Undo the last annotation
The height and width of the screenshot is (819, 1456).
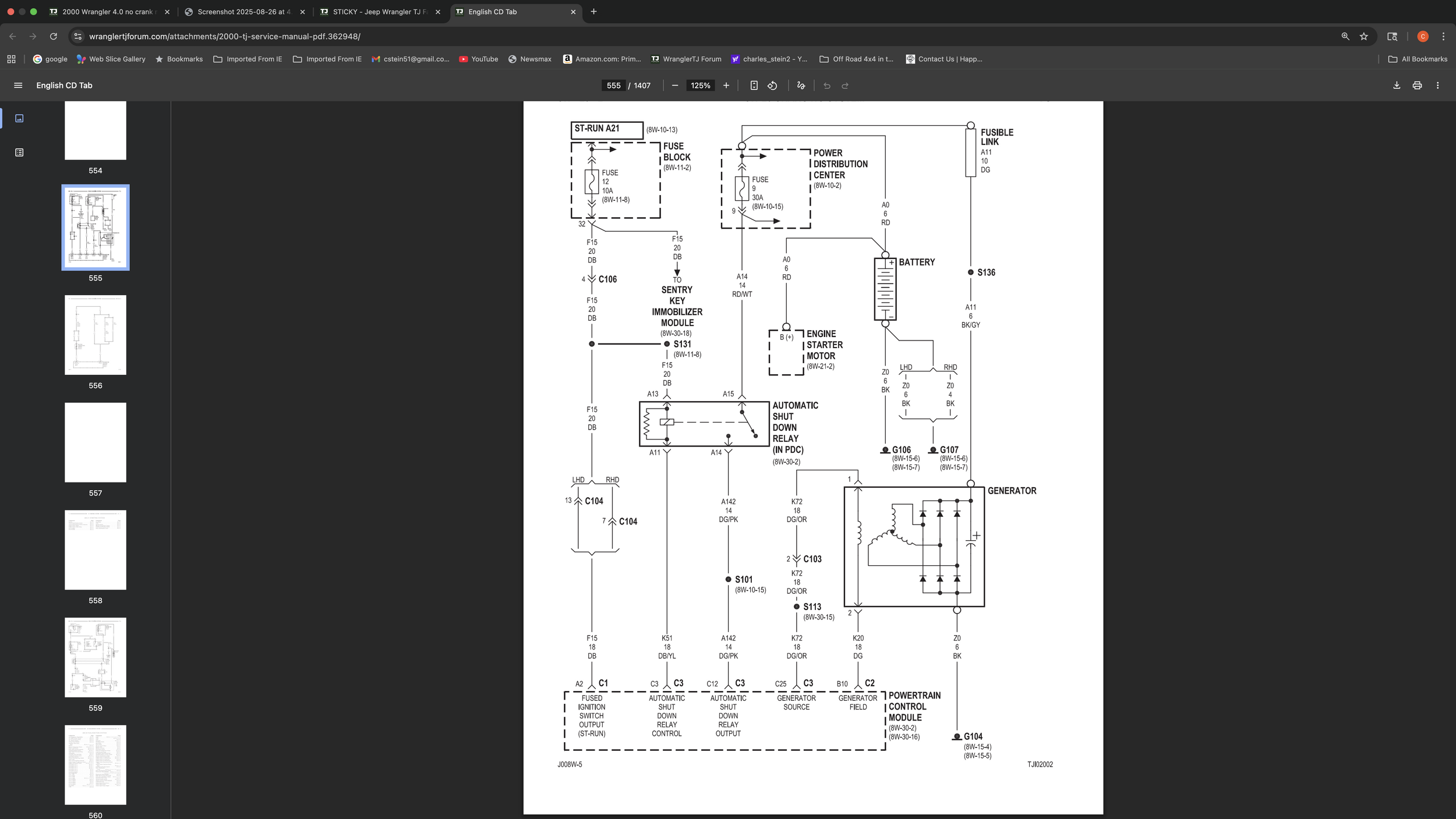click(x=828, y=86)
